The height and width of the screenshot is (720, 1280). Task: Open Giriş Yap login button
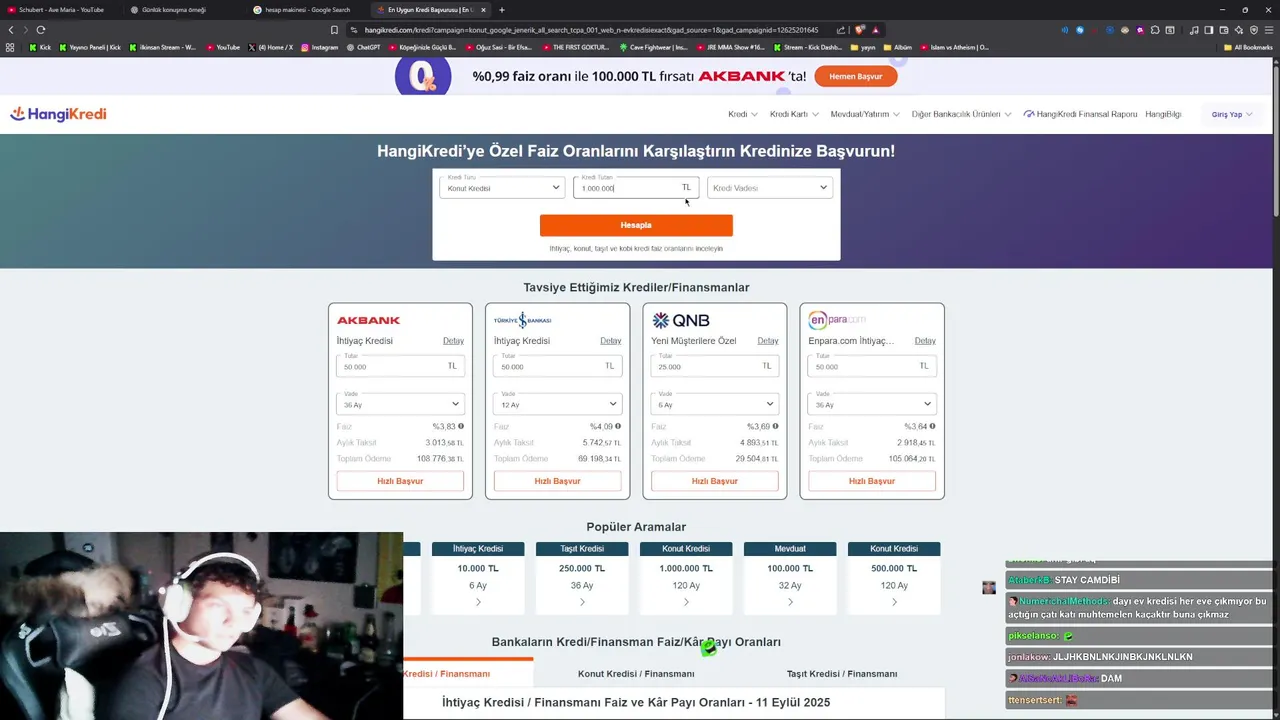click(x=1231, y=114)
